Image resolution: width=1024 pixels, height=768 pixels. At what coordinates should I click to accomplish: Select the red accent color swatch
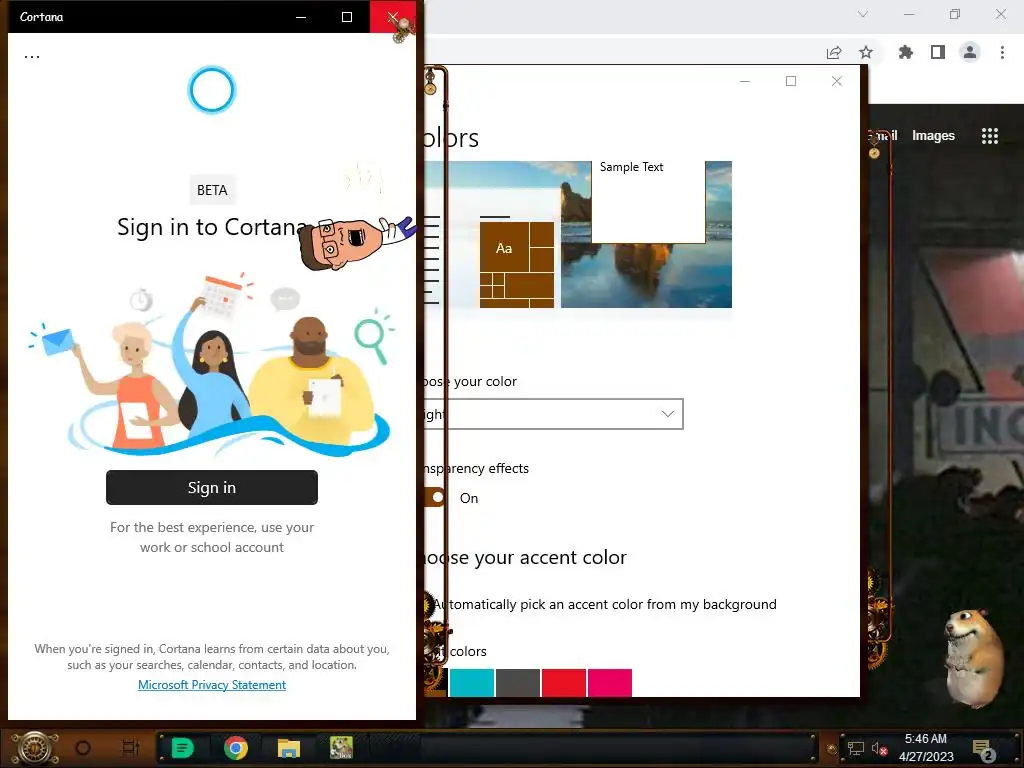point(564,682)
